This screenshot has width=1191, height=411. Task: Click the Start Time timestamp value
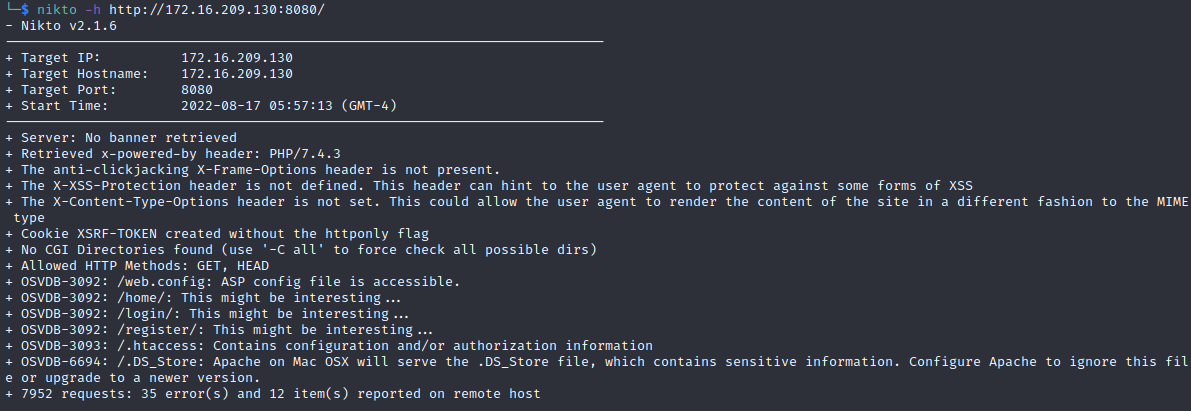tap(294, 105)
